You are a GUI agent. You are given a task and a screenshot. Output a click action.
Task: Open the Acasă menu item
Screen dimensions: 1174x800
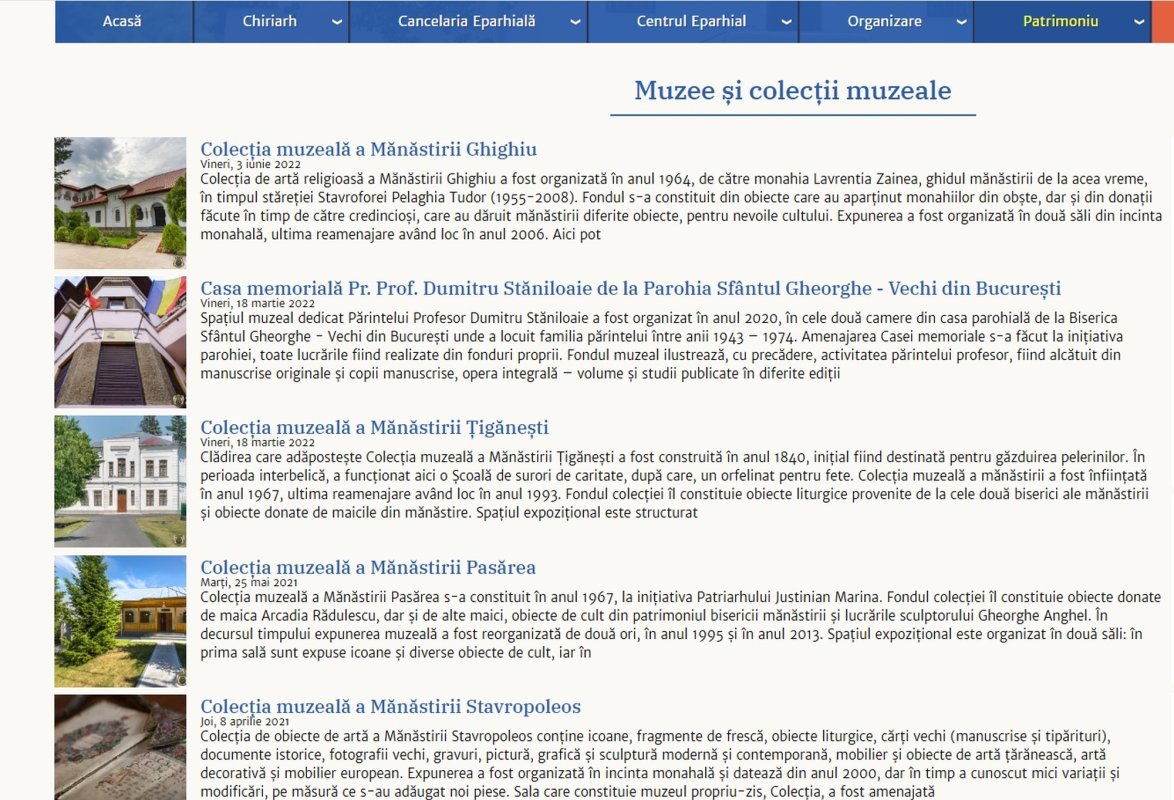[122, 21]
